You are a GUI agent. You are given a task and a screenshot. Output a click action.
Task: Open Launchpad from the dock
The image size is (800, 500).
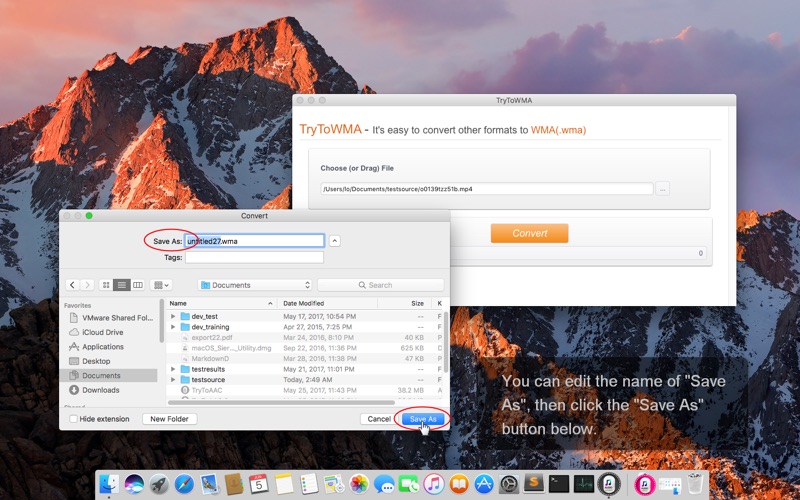159,484
